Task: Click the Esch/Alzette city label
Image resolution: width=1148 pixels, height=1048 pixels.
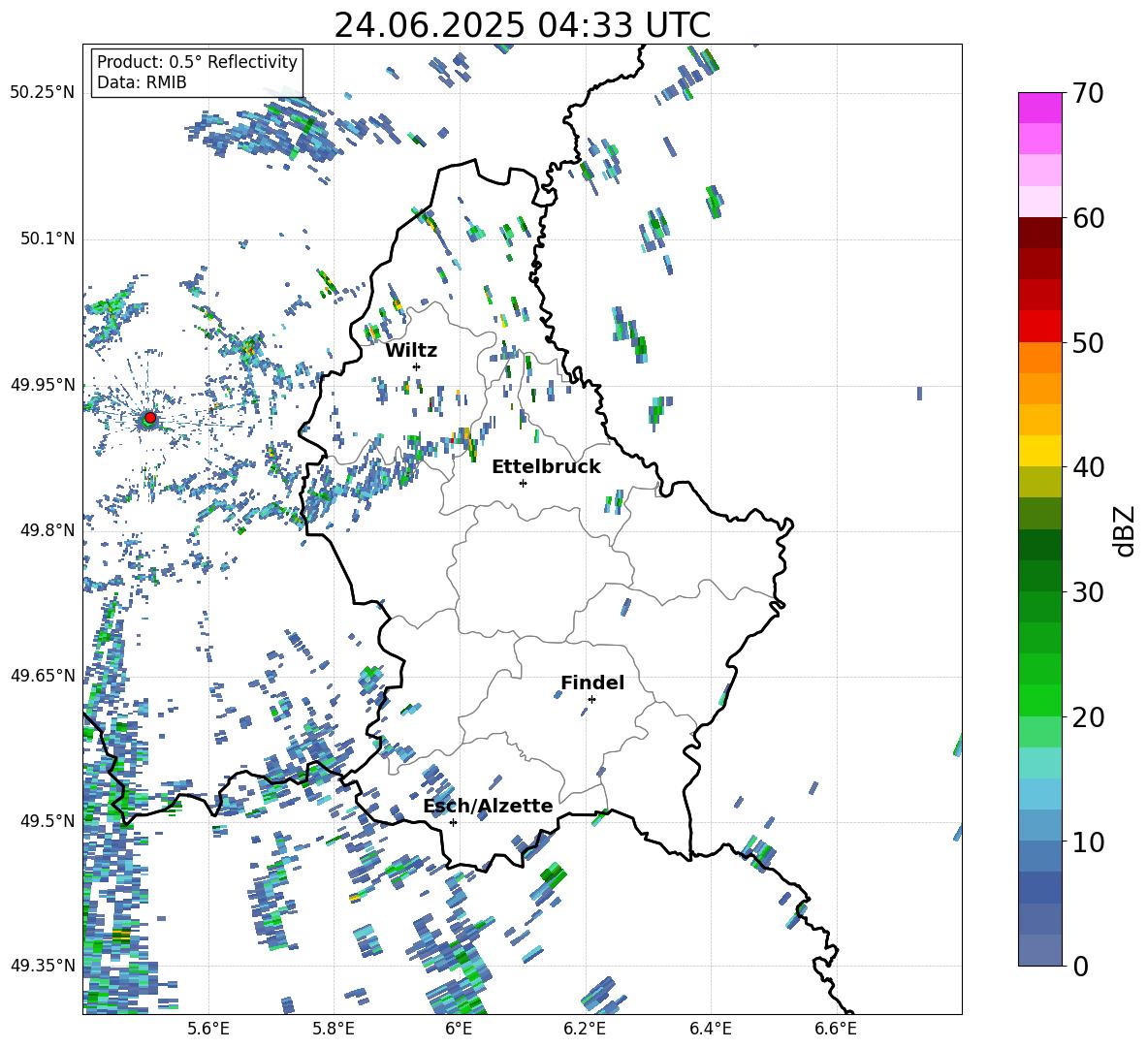Action: tap(488, 806)
